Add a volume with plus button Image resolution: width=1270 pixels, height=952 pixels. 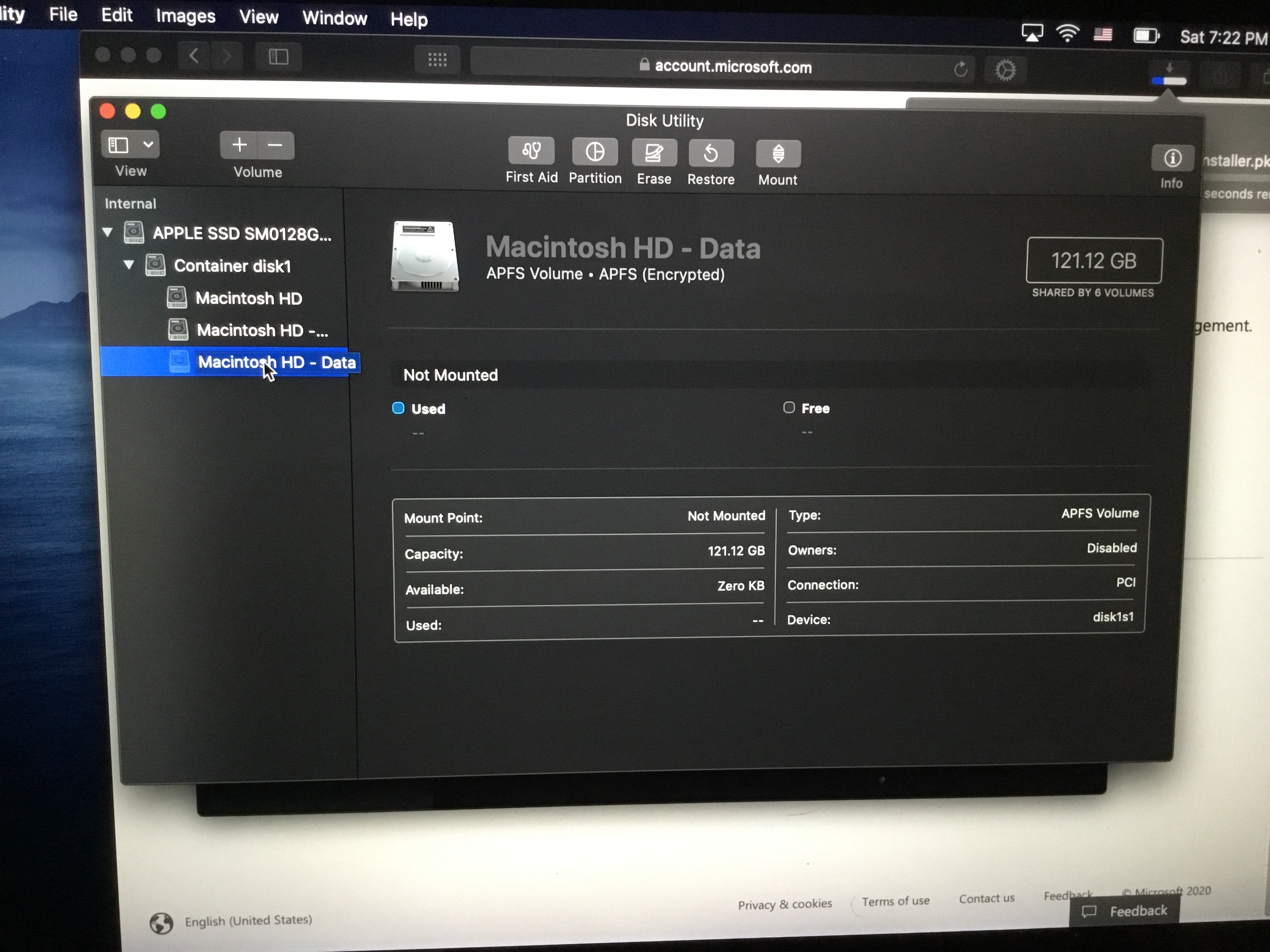click(x=239, y=145)
